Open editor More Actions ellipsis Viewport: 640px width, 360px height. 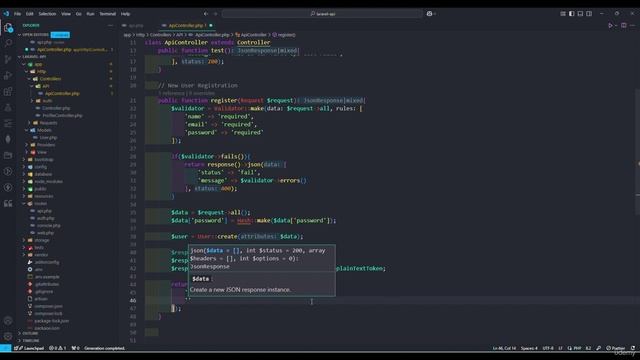[633, 25]
